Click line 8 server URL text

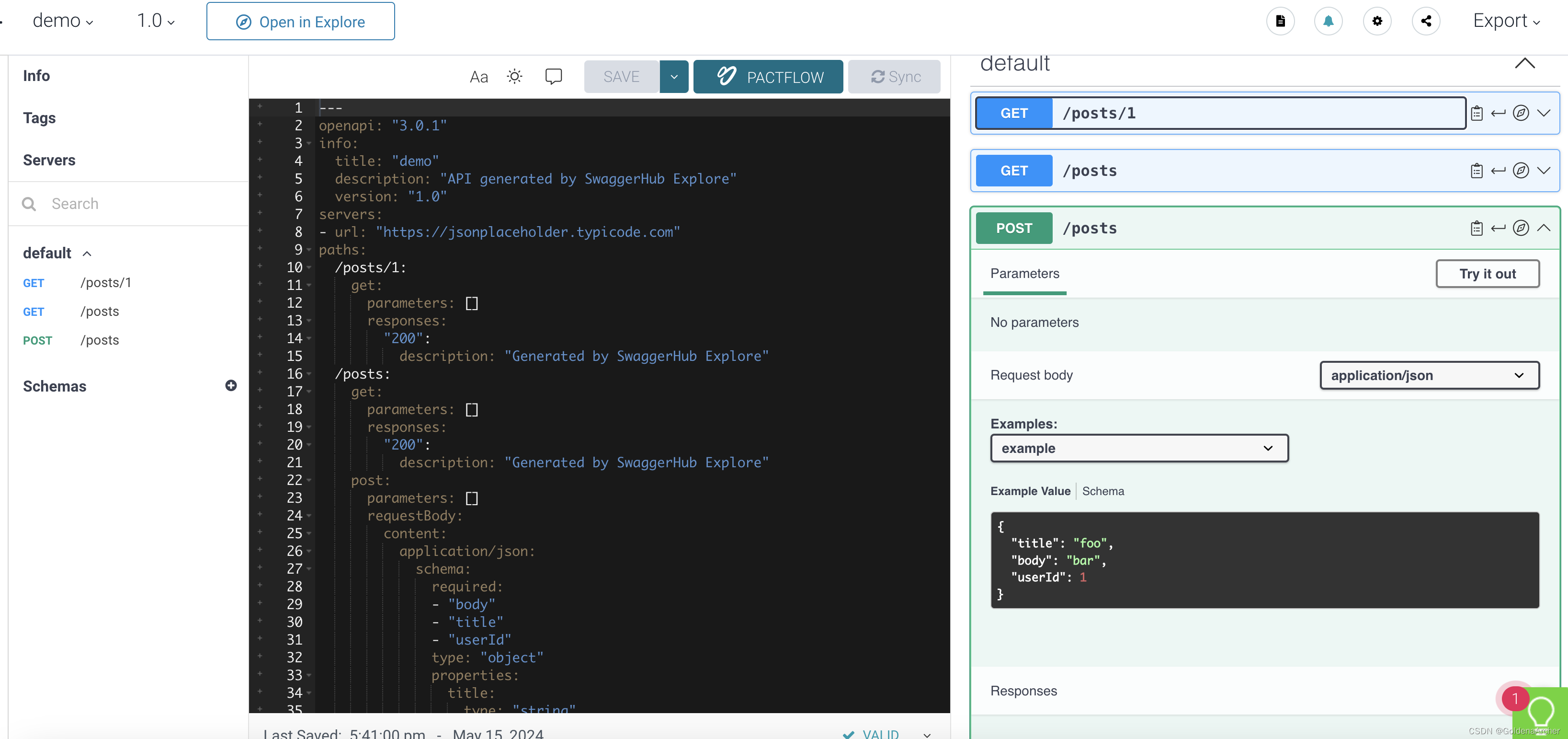click(x=527, y=232)
